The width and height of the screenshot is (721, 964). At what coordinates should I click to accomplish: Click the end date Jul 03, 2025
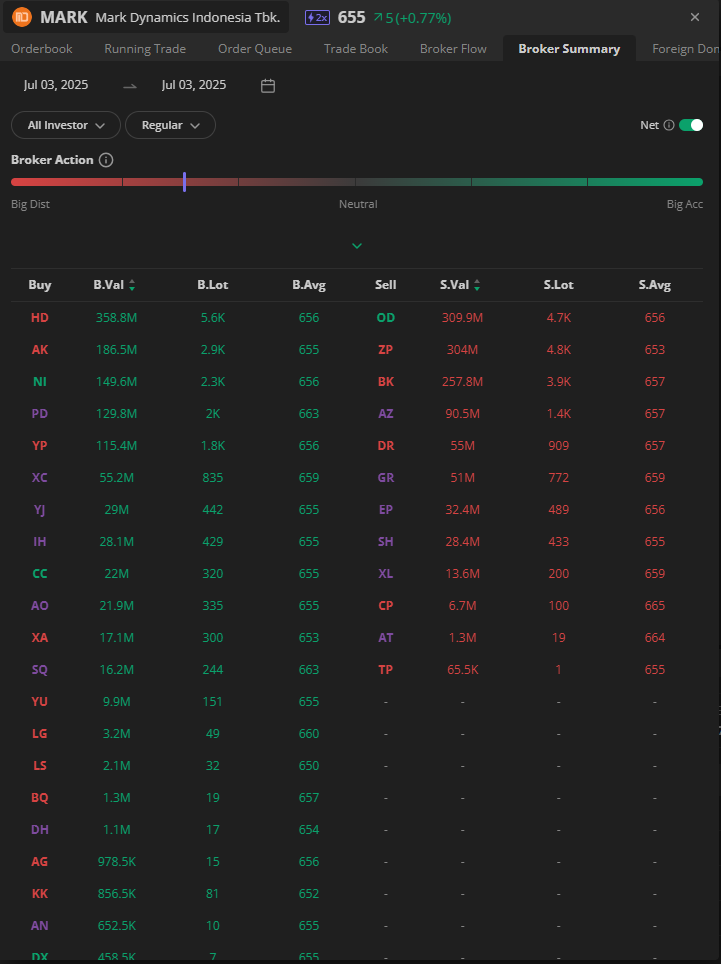[194, 85]
